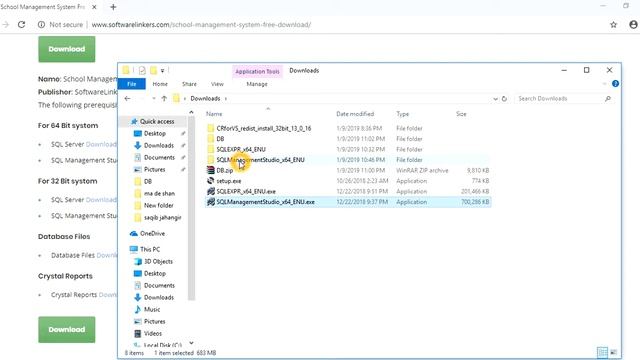
Task: Select This PC in navigation pane
Action: [150, 249]
